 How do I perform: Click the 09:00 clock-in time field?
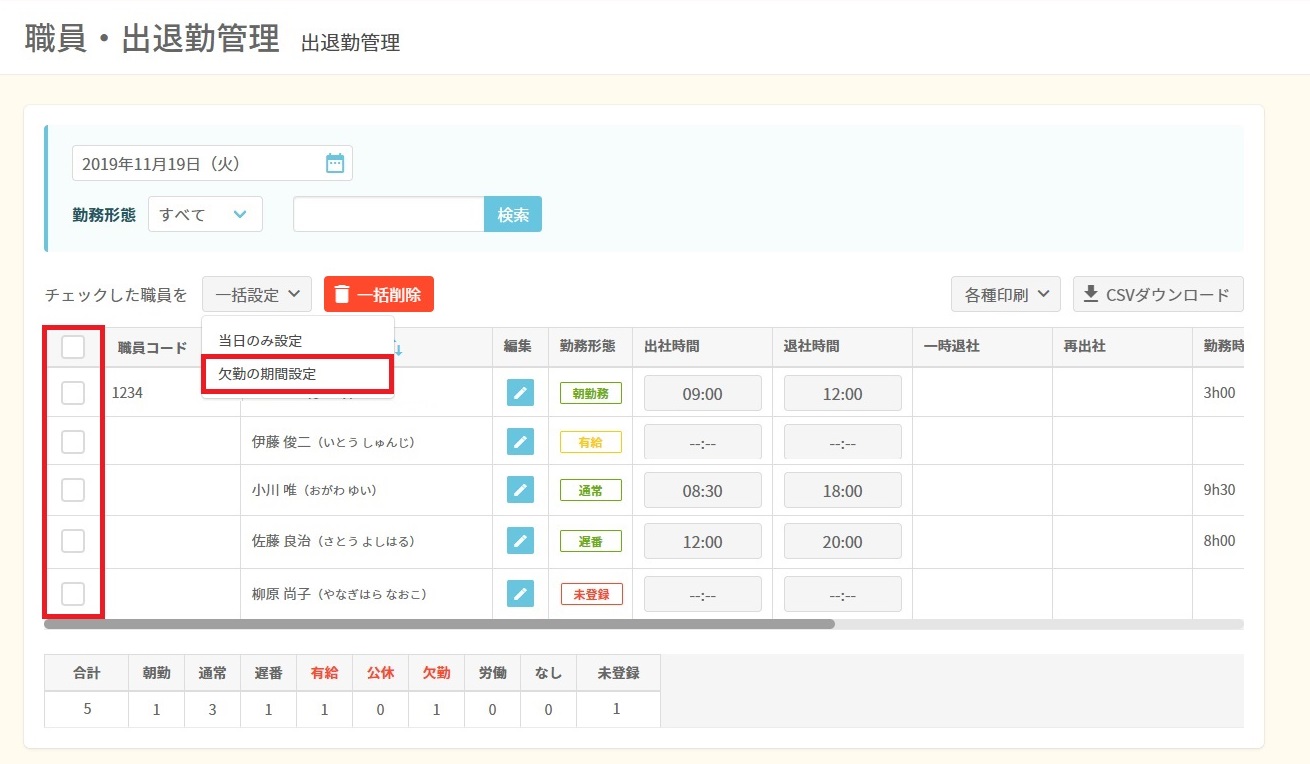[703, 393]
